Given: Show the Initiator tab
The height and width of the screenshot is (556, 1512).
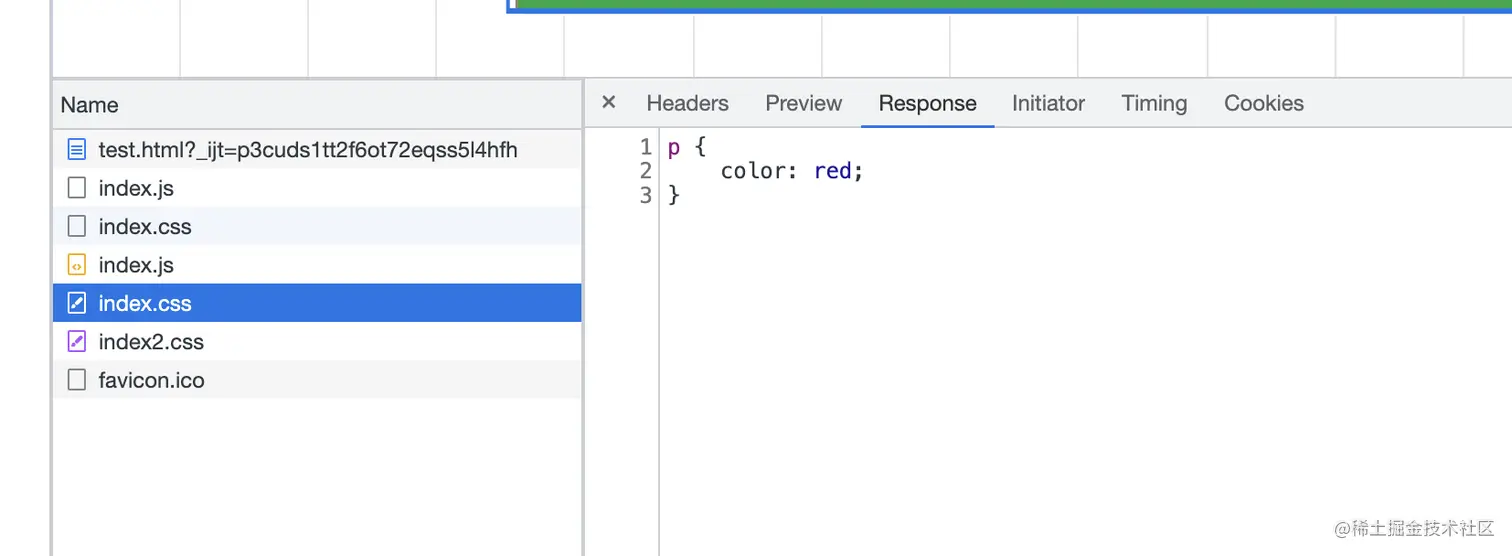Looking at the screenshot, I should [1048, 103].
